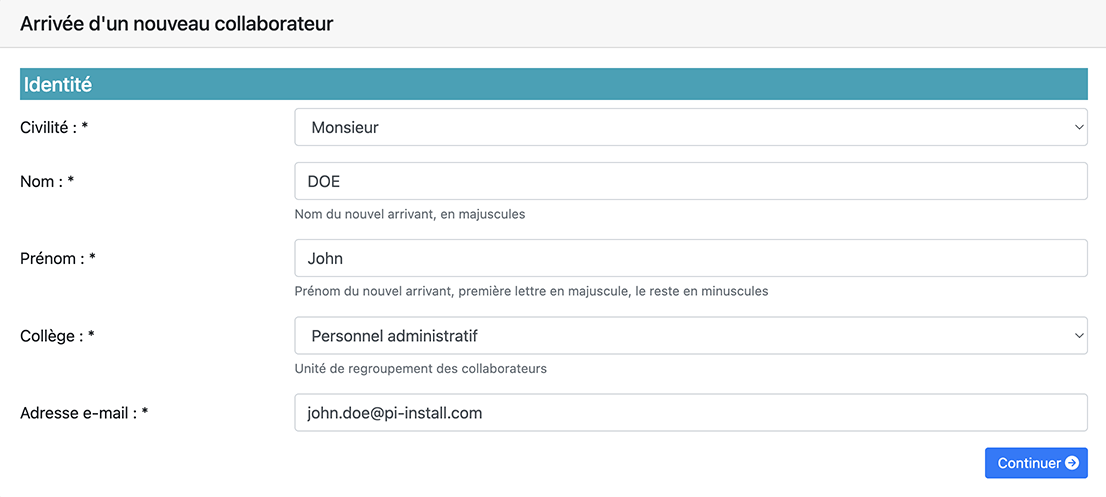Image resolution: width=1106 pixels, height=497 pixels.
Task: Focus the Nom field containing DOE
Action: point(690,181)
